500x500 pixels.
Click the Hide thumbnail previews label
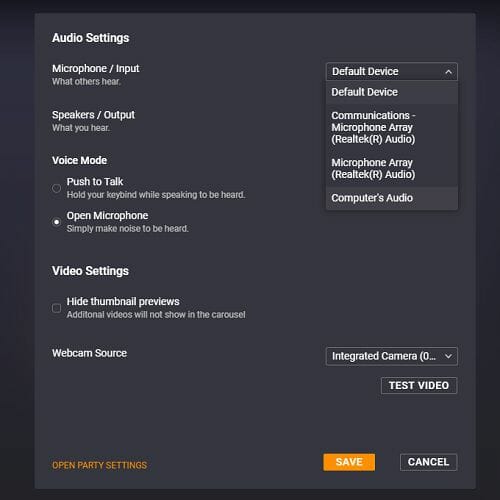[123, 302]
